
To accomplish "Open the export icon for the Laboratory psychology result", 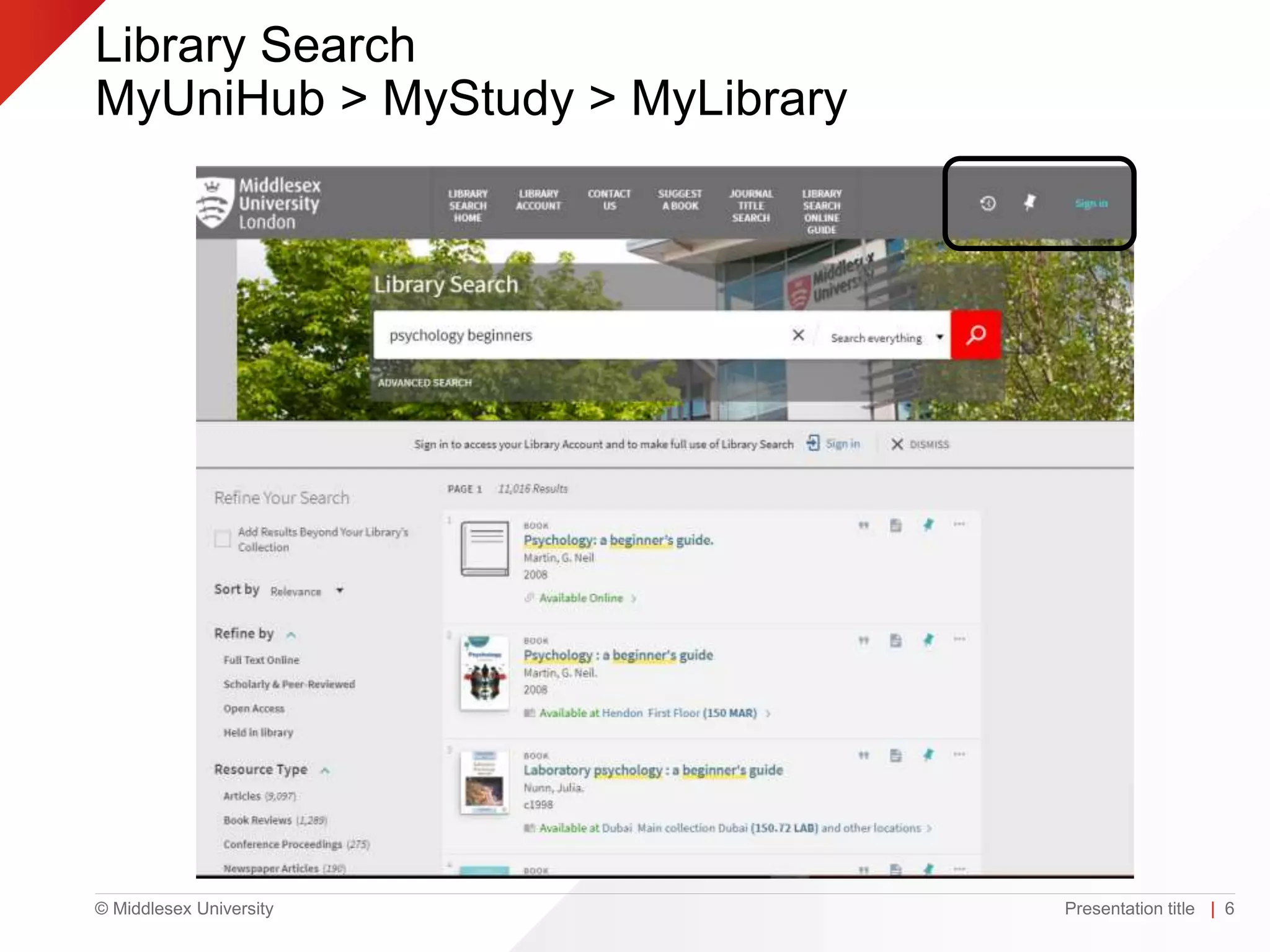I will pos(895,756).
